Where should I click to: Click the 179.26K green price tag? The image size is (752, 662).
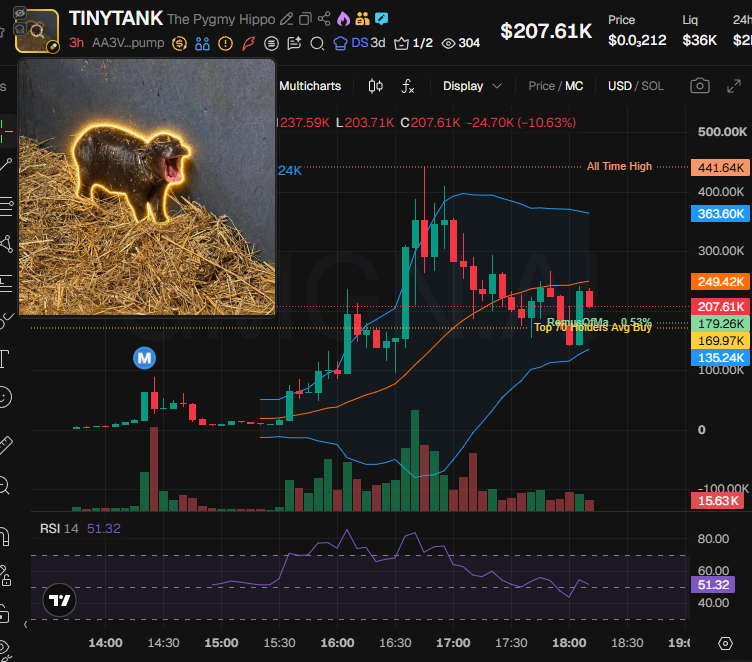pos(720,324)
